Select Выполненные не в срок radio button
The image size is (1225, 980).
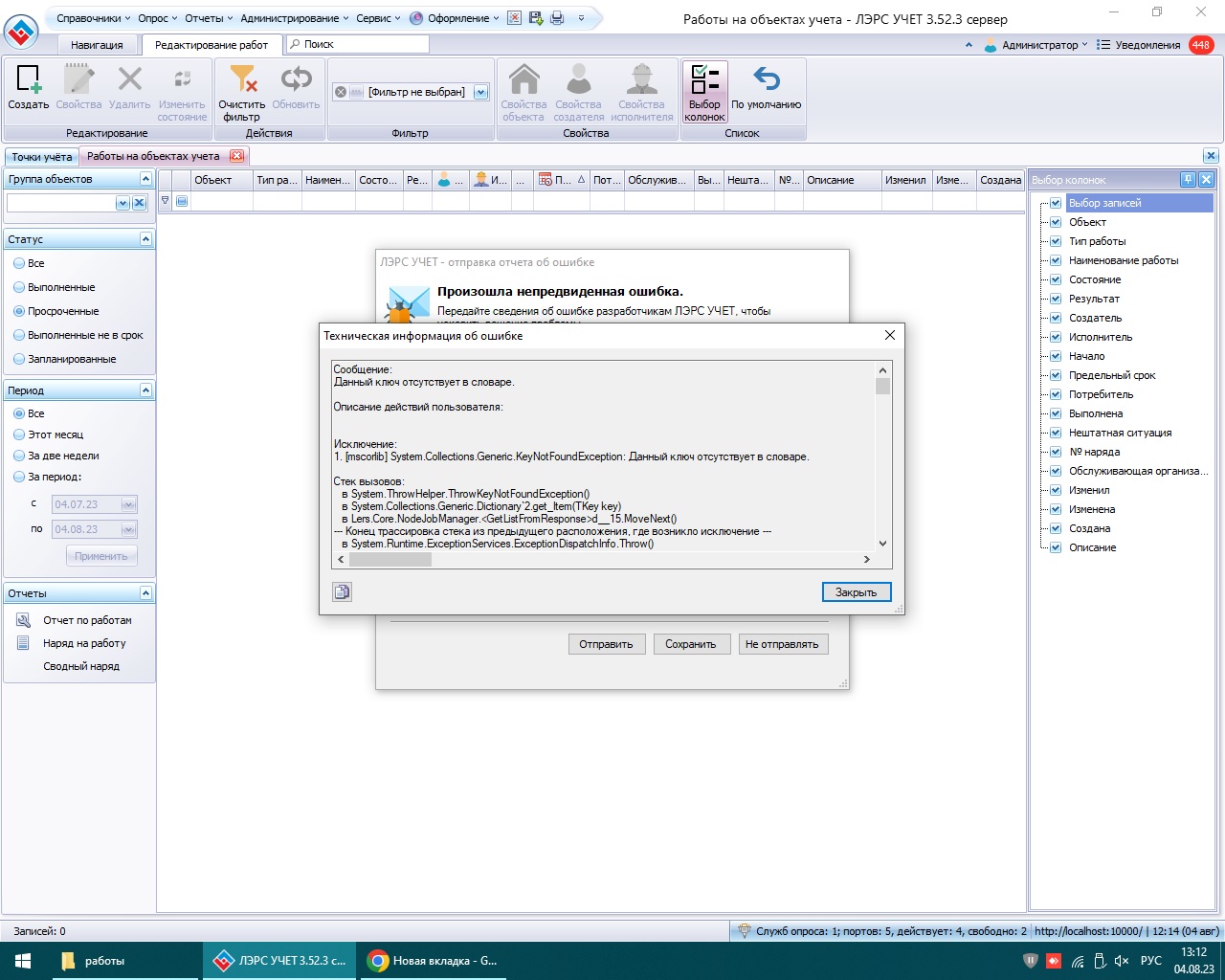pyautogui.click(x=19, y=335)
